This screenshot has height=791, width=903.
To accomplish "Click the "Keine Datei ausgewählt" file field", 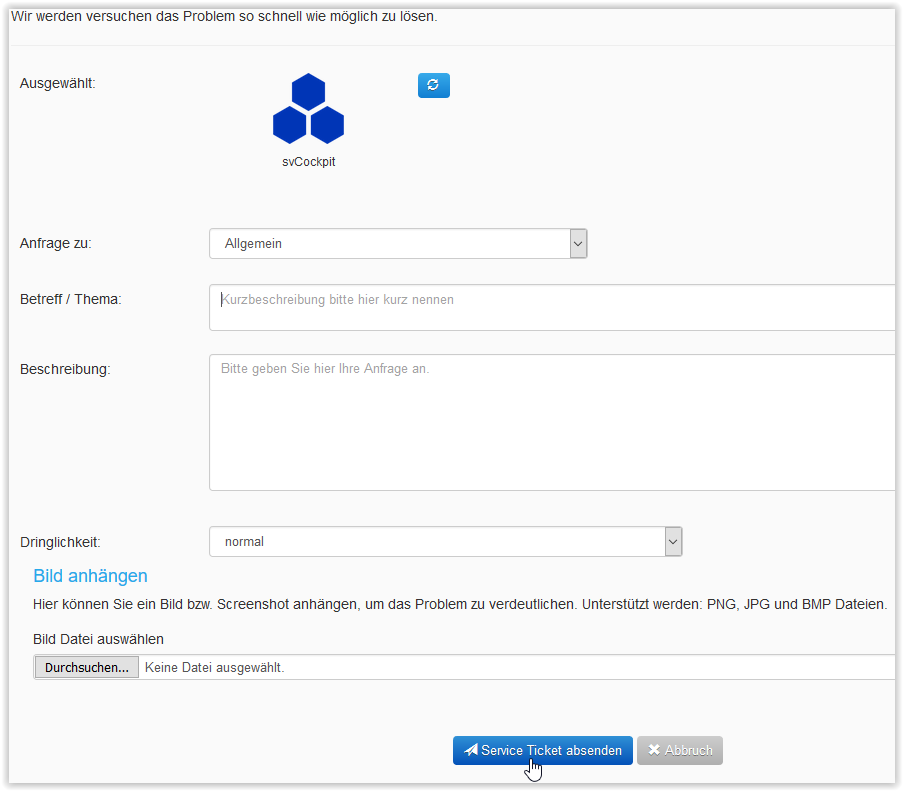I will pos(500,667).
